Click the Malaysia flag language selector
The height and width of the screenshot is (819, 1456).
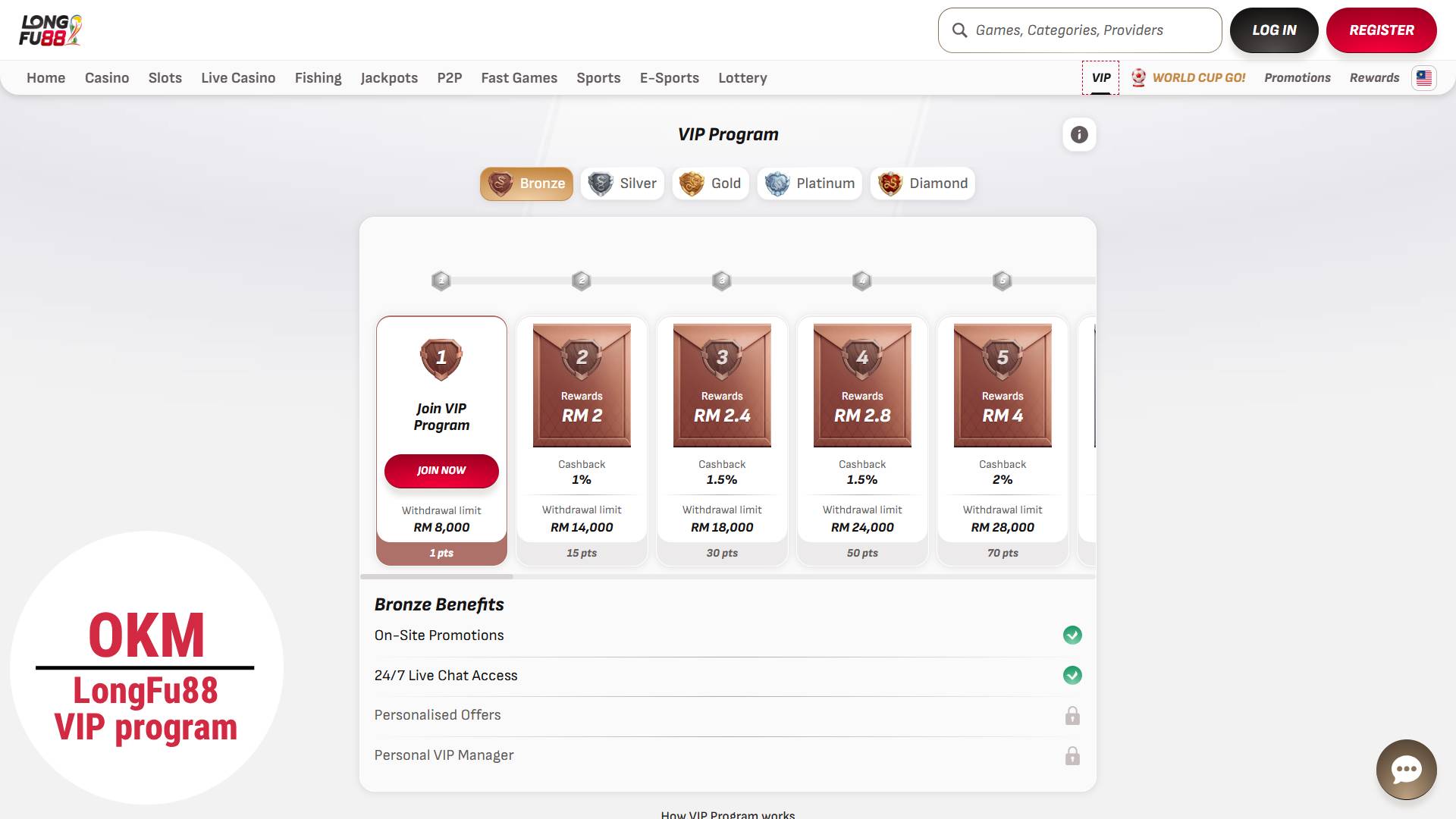pyautogui.click(x=1424, y=77)
